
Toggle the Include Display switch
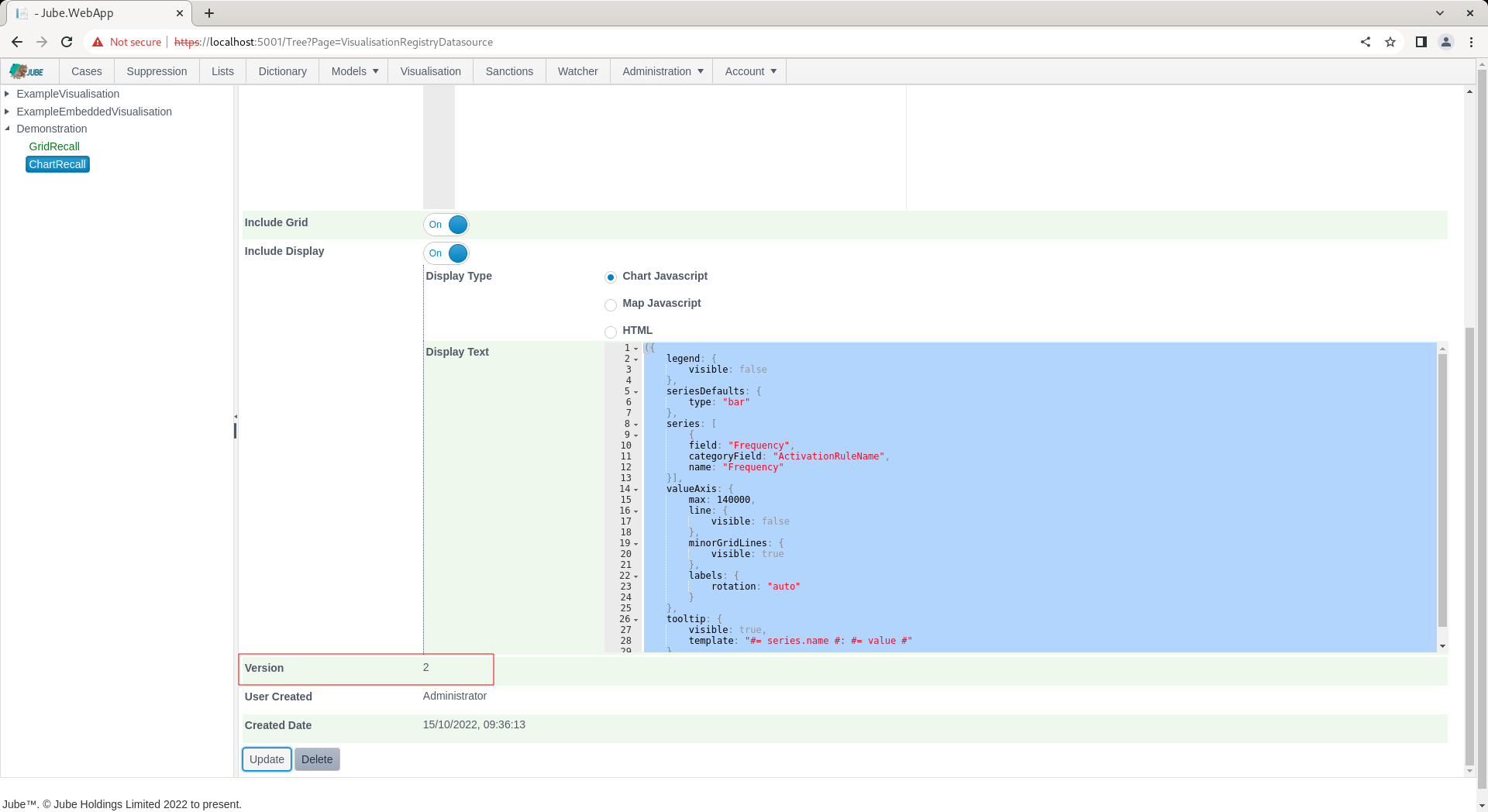coord(446,253)
